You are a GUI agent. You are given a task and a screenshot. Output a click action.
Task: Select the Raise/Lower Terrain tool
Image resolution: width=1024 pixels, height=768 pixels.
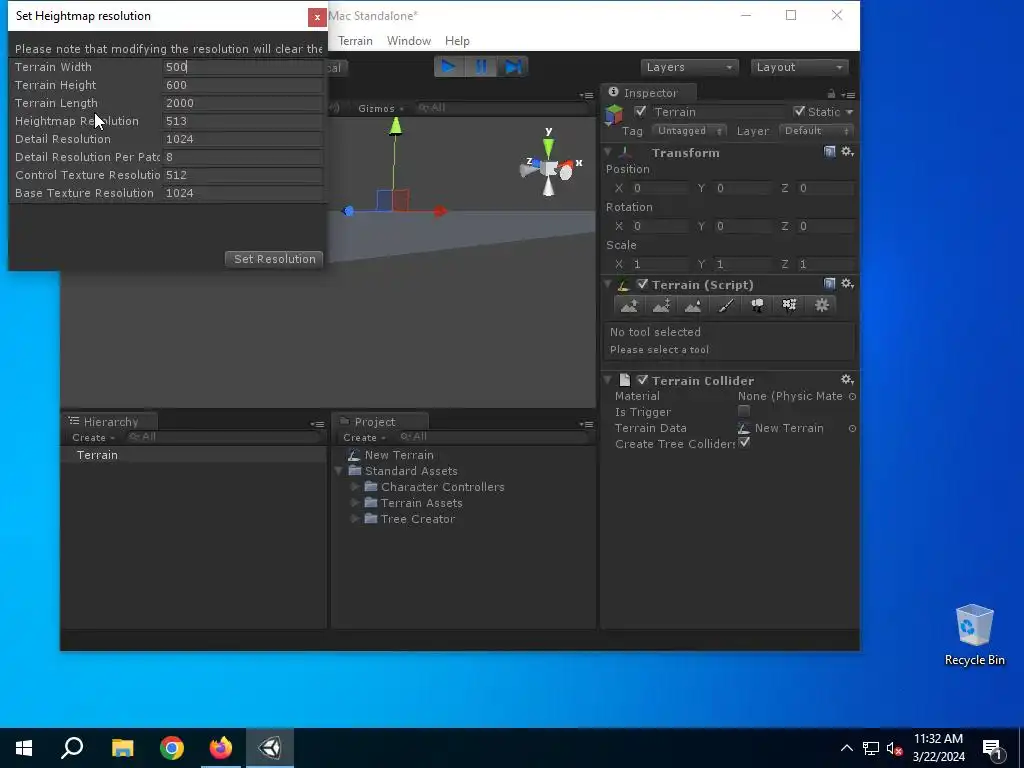[x=630, y=306]
